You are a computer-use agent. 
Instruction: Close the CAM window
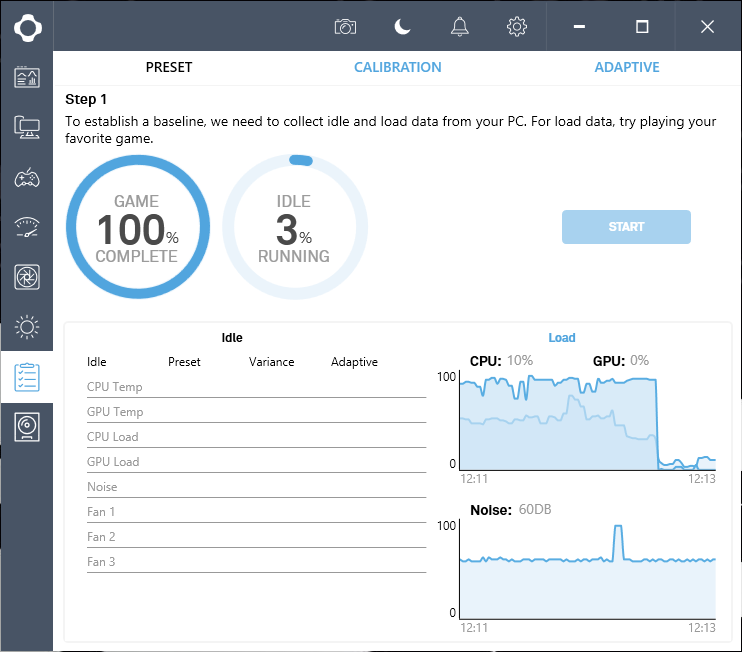(707, 26)
